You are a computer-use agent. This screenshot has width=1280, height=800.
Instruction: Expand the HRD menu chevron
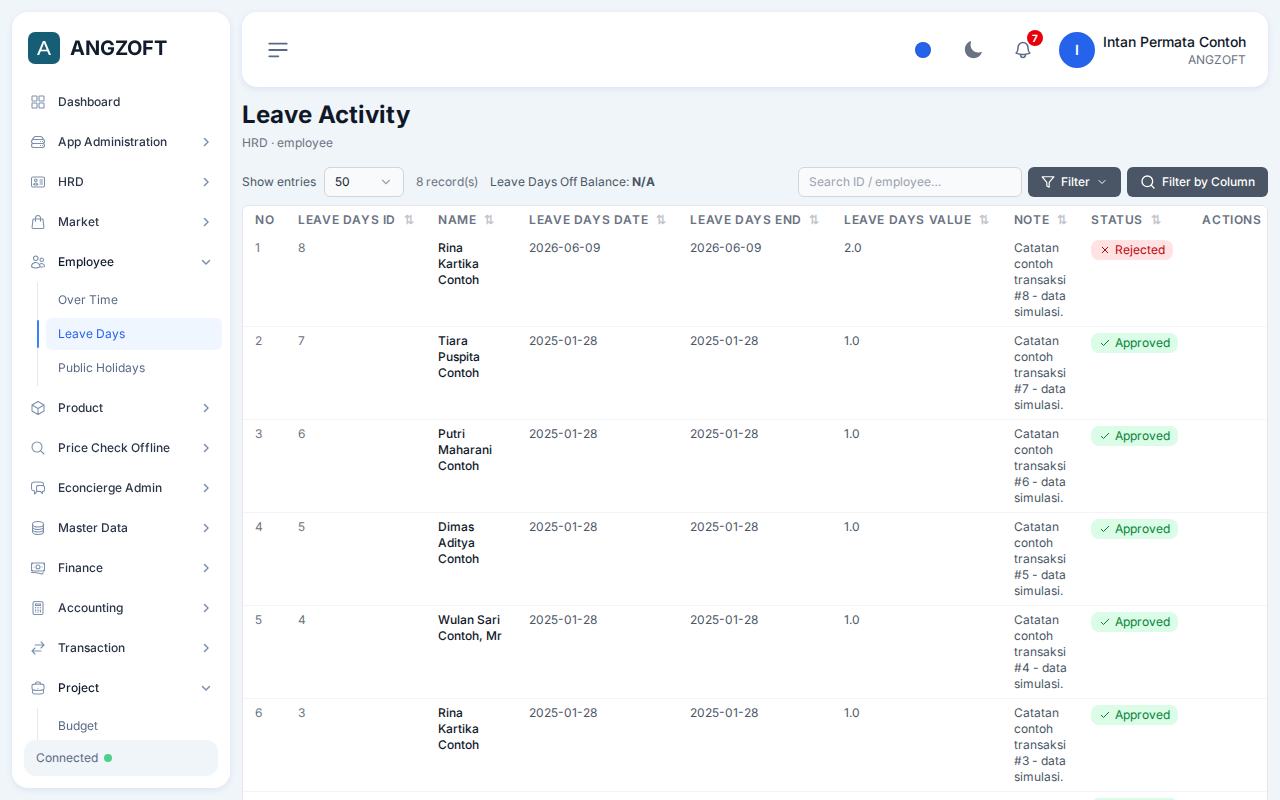point(206,182)
